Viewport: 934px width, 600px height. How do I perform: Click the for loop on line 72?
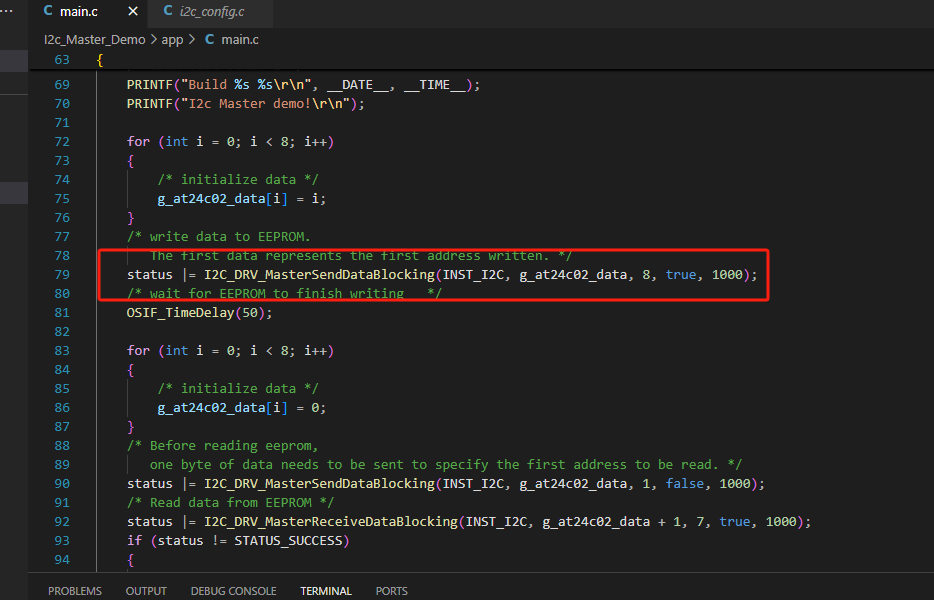click(x=230, y=141)
